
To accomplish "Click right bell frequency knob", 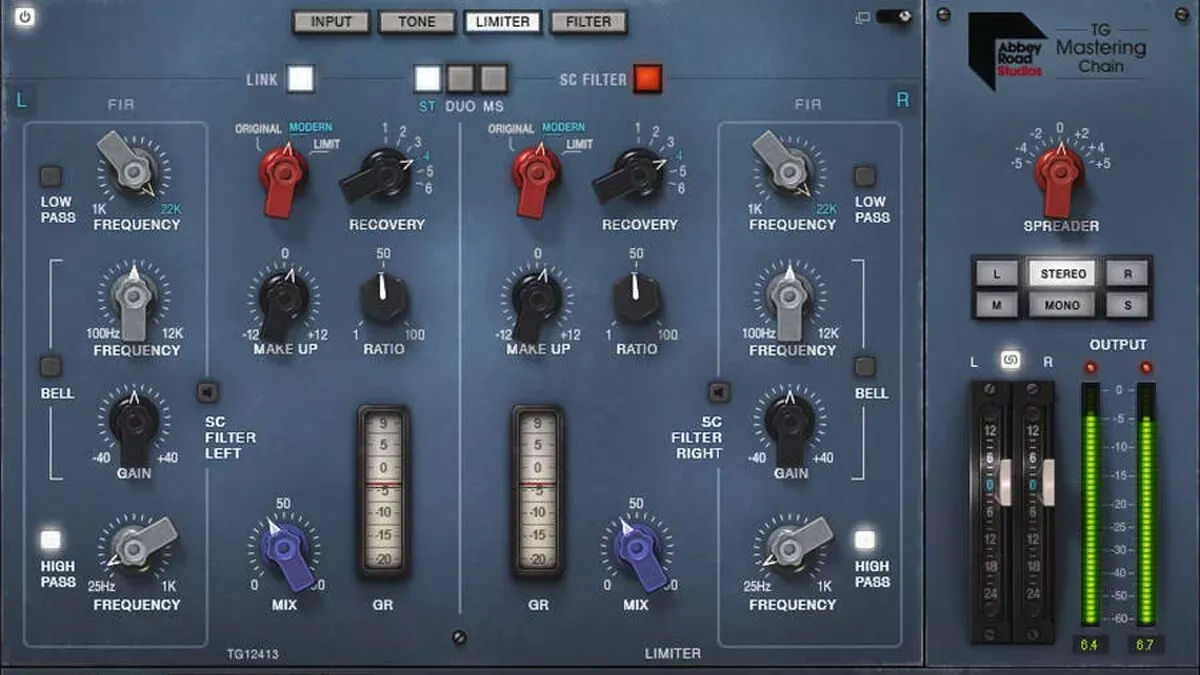I will click(790, 299).
